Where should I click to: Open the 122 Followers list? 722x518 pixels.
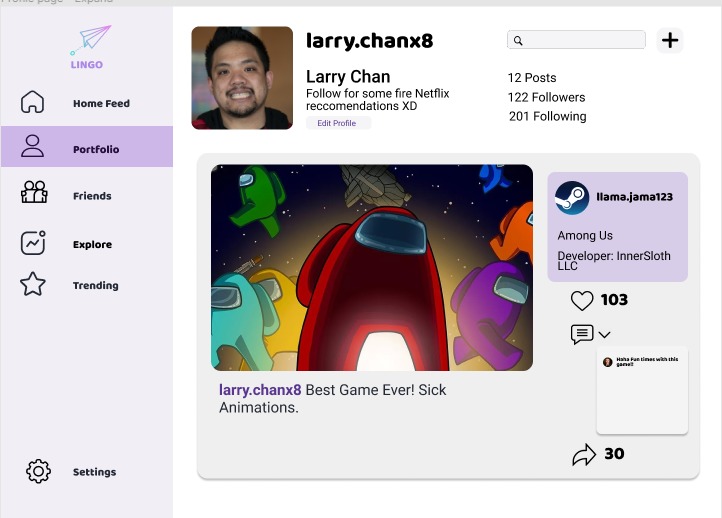(x=546, y=97)
